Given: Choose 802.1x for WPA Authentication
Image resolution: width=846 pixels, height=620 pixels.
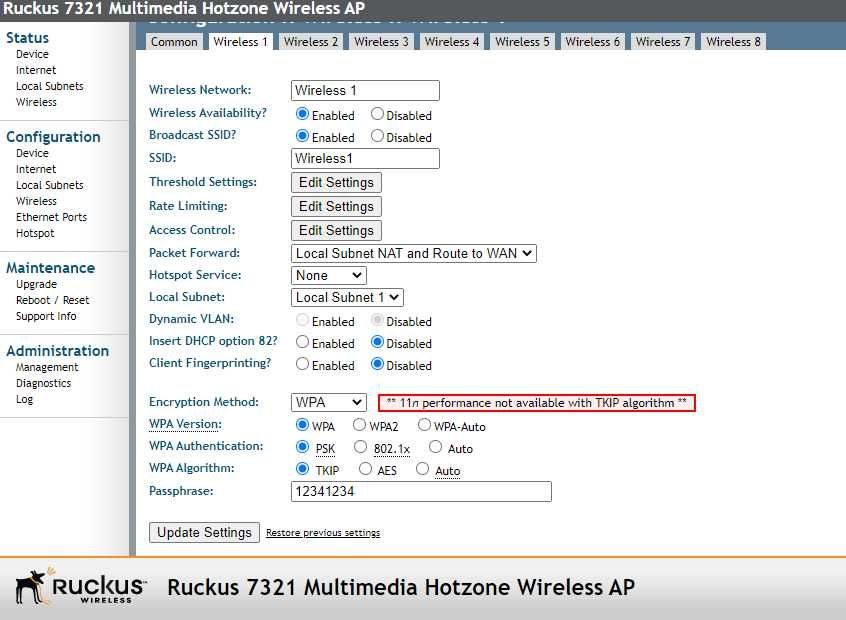Looking at the screenshot, I should tap(360, 447).
